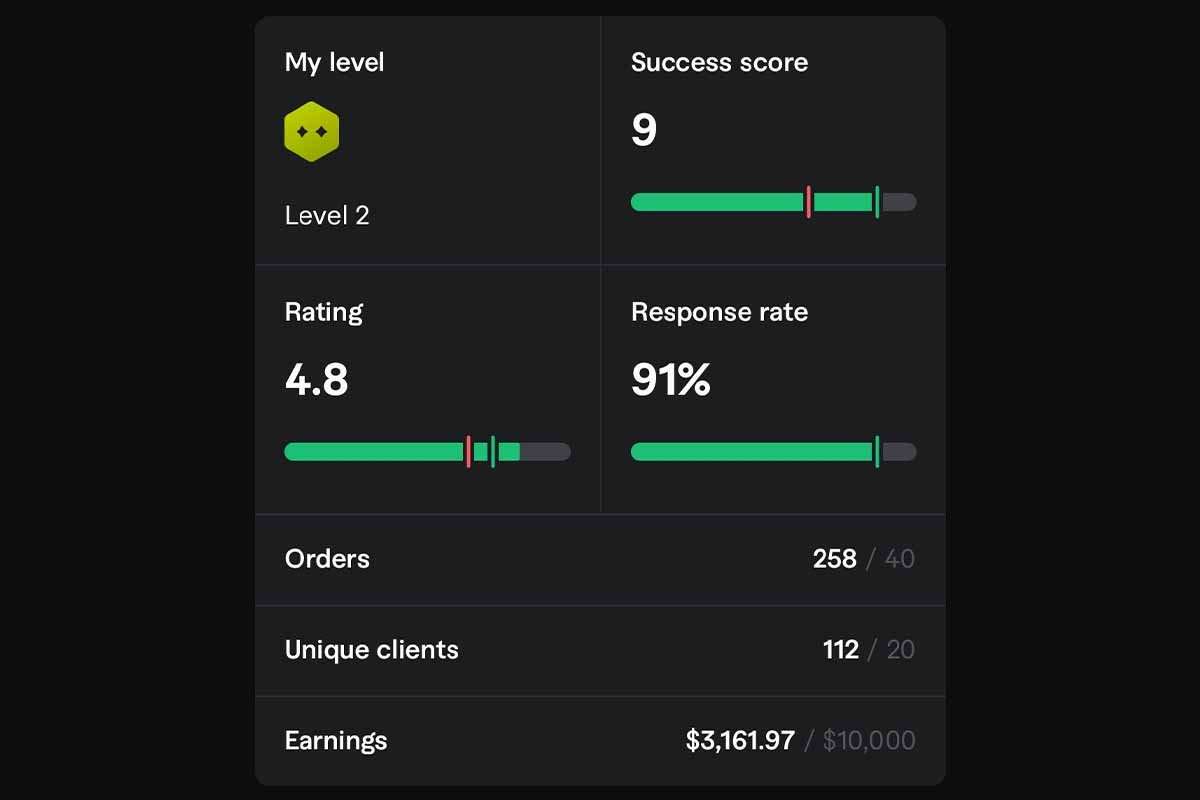Click the red marker on Rating bar
The height and width of the screenshot is (800, 1200).
pos(468,452)
